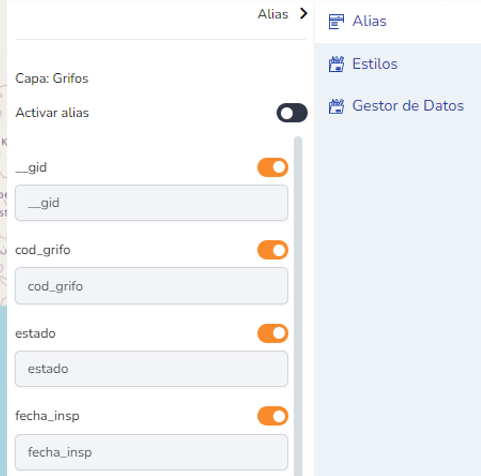
Task: Click the cod_grifo alias text box
Action: pos(151,286)
